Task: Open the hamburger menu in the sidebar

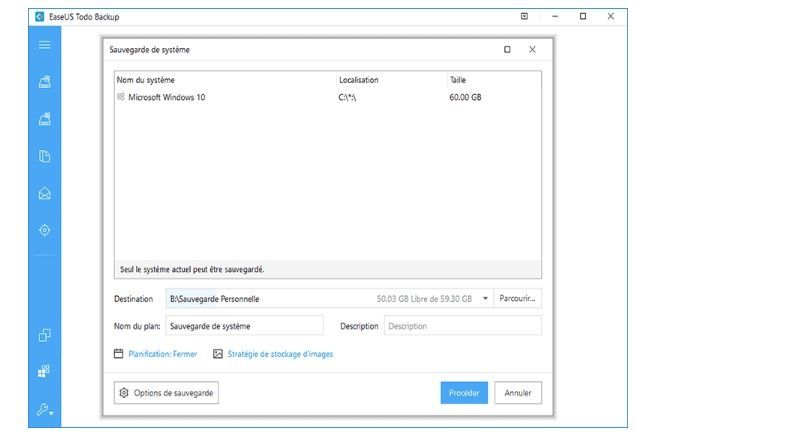Action: pyautogui.click(x=44, y=45)
